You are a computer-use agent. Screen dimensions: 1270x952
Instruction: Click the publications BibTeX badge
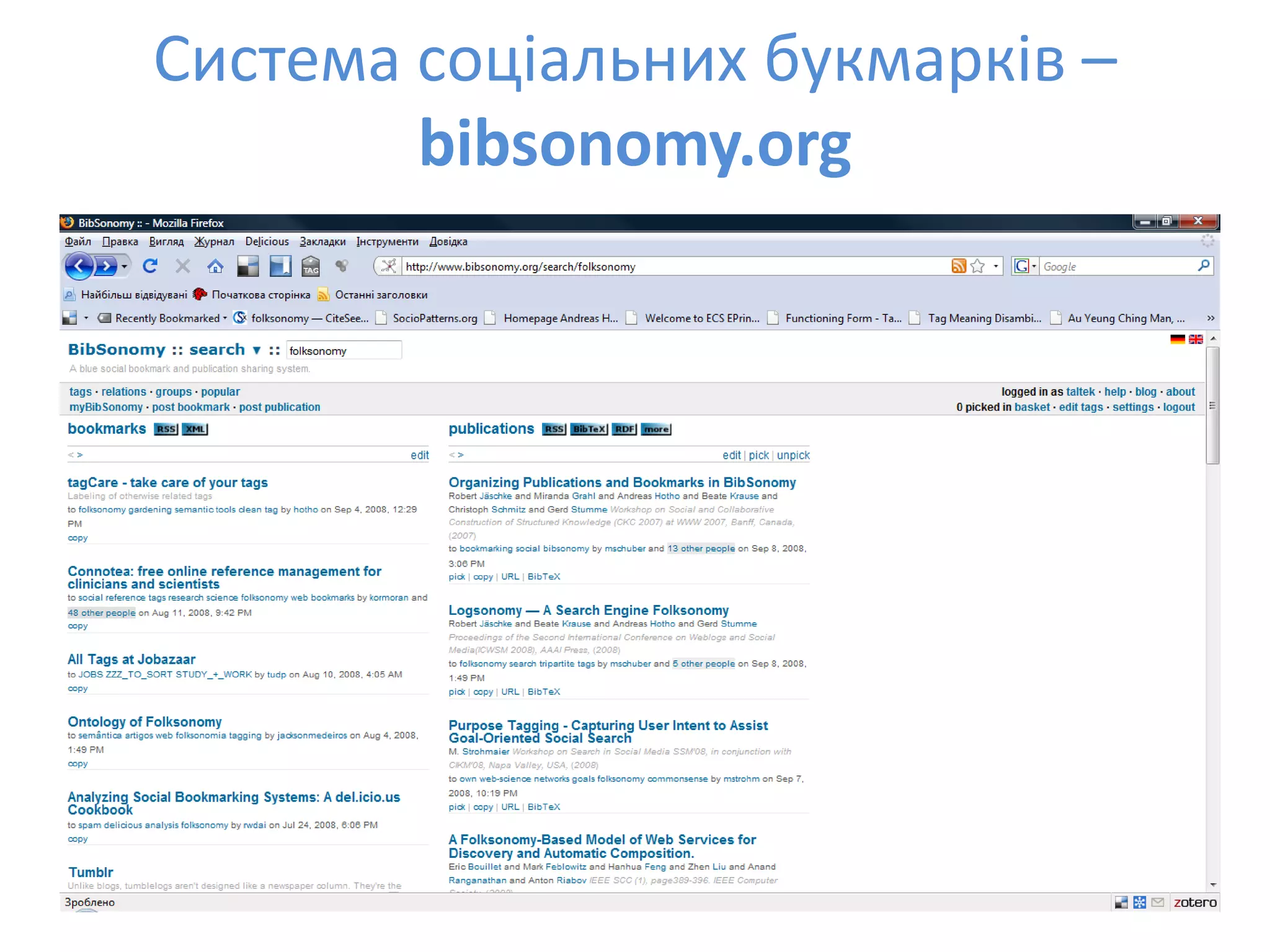[589, 429]
